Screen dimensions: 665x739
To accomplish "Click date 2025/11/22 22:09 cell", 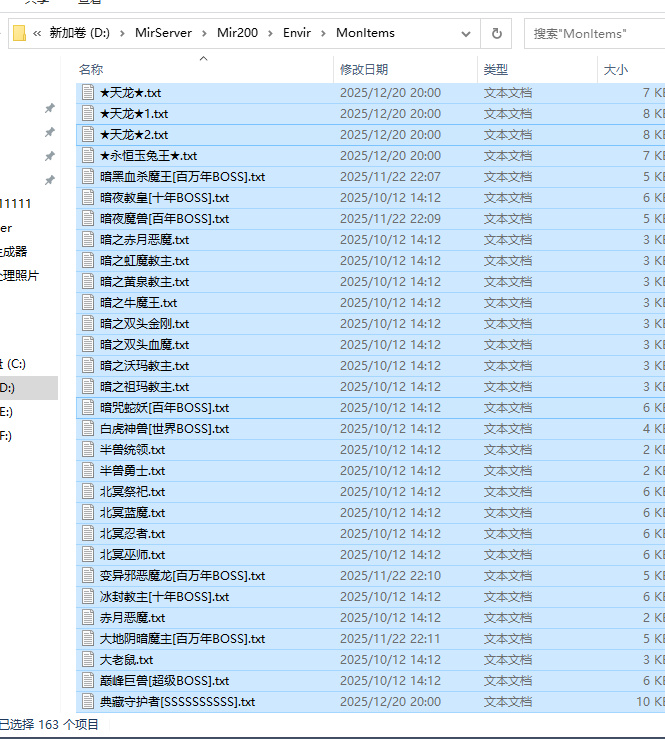I will coord(390,219).
